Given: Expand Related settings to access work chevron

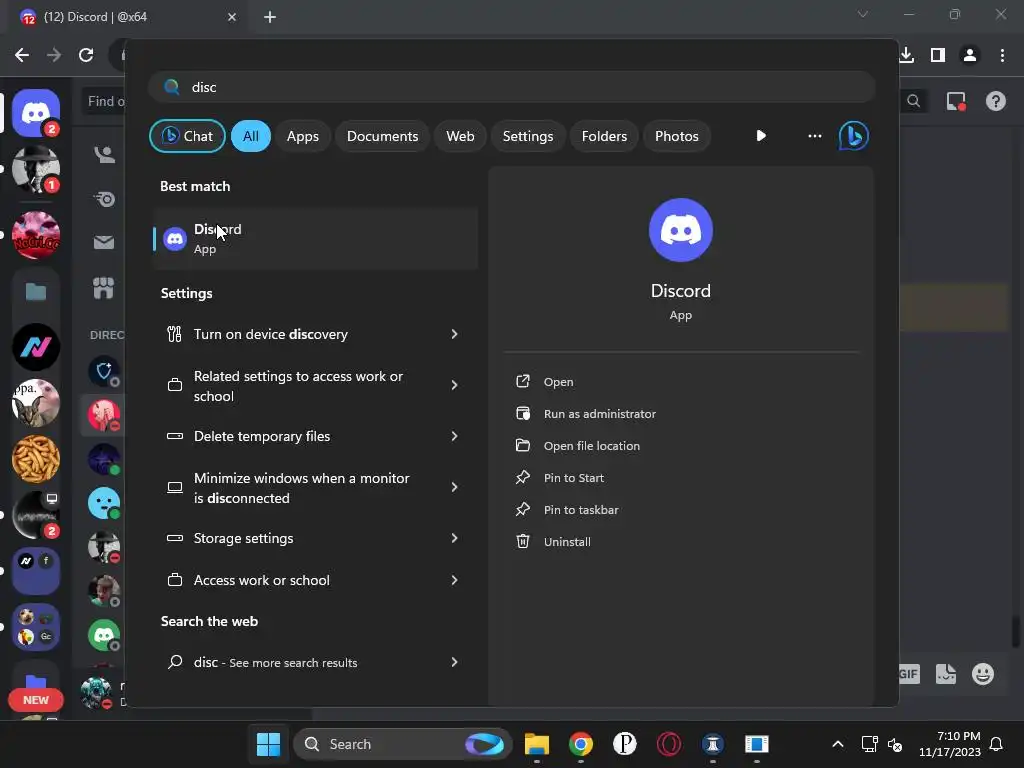Looking at the screenshot, I should point(455,385).
